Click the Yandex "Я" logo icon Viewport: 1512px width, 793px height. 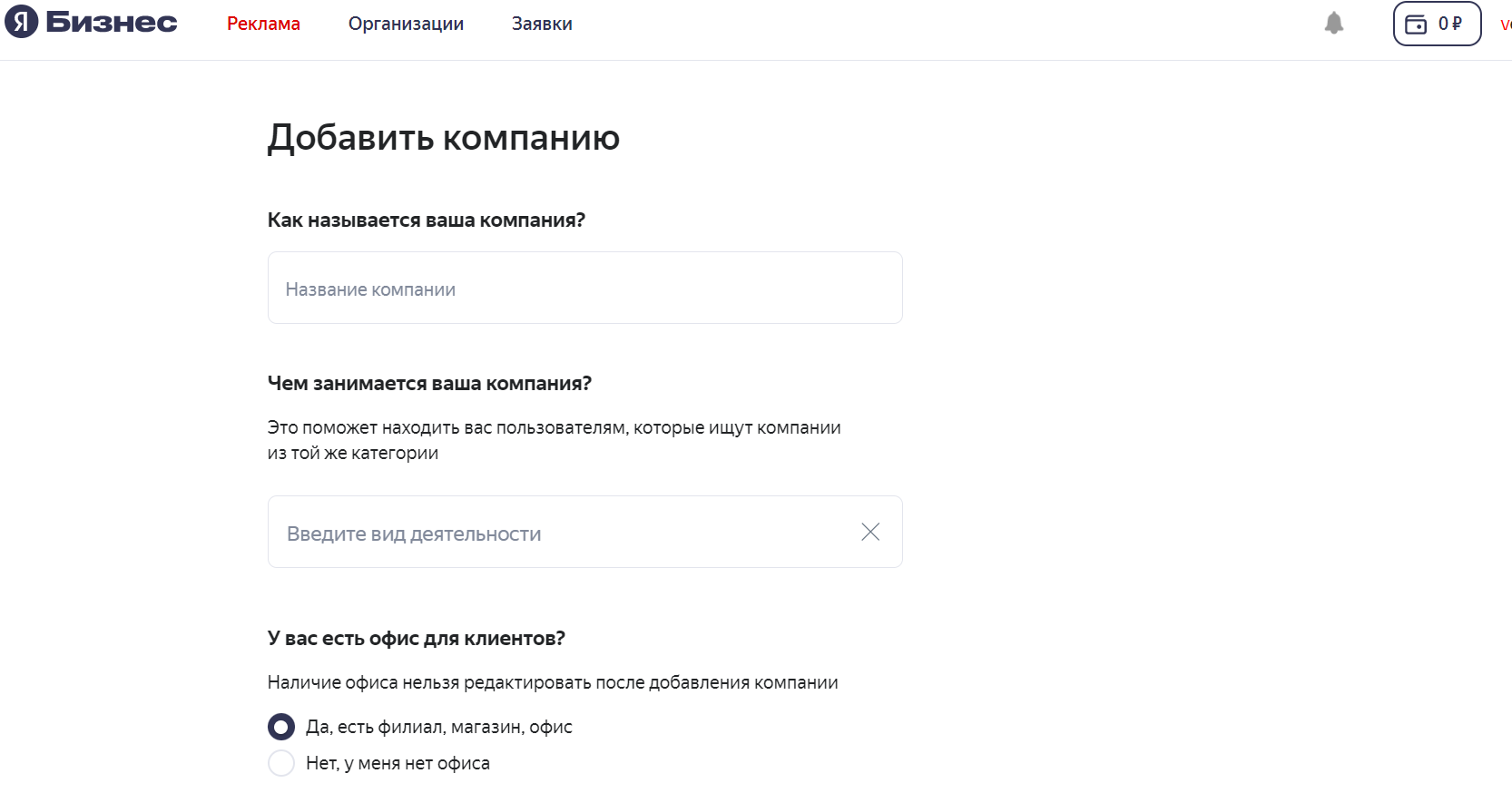(22, 22)
